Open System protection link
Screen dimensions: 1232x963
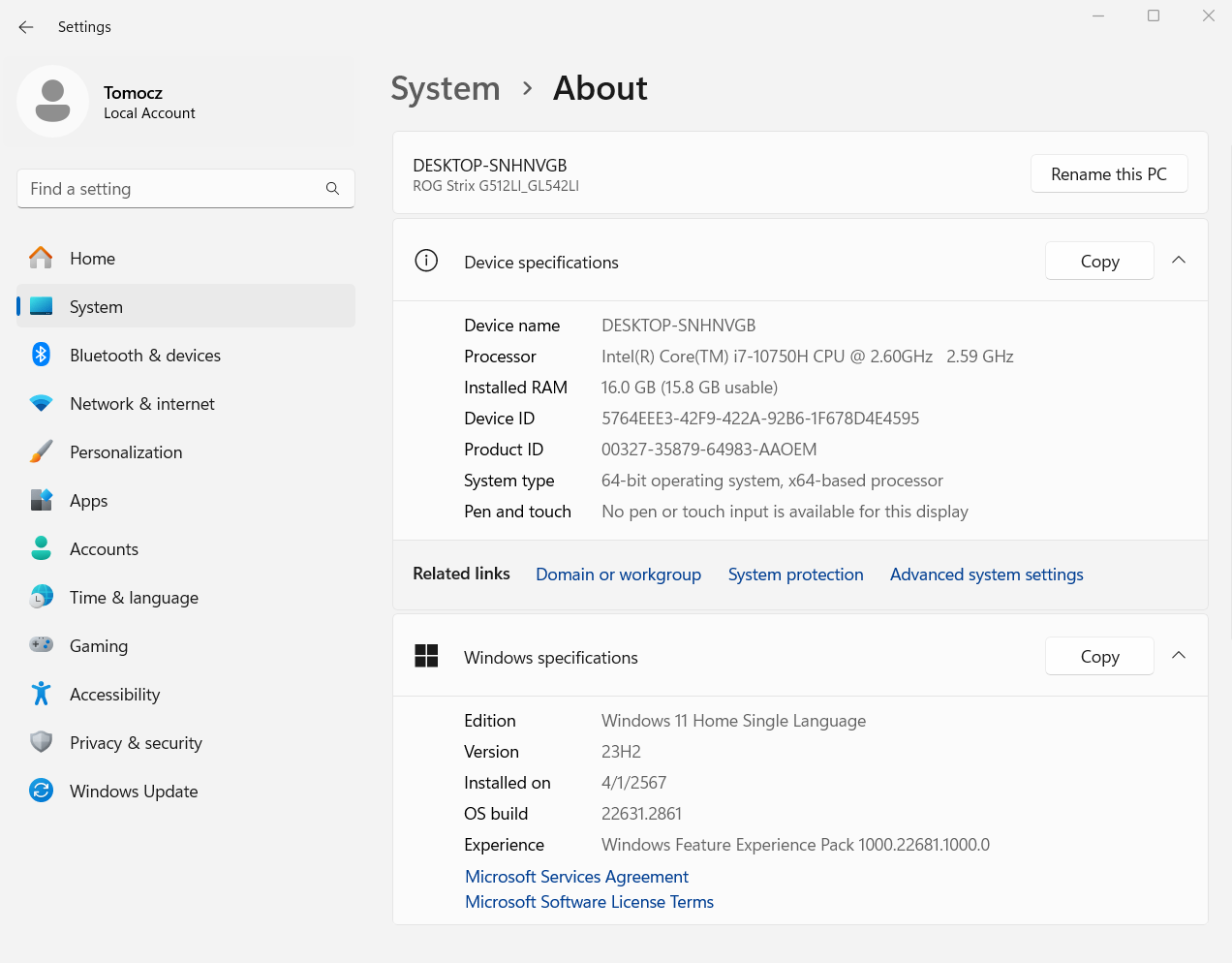point(795,575)
